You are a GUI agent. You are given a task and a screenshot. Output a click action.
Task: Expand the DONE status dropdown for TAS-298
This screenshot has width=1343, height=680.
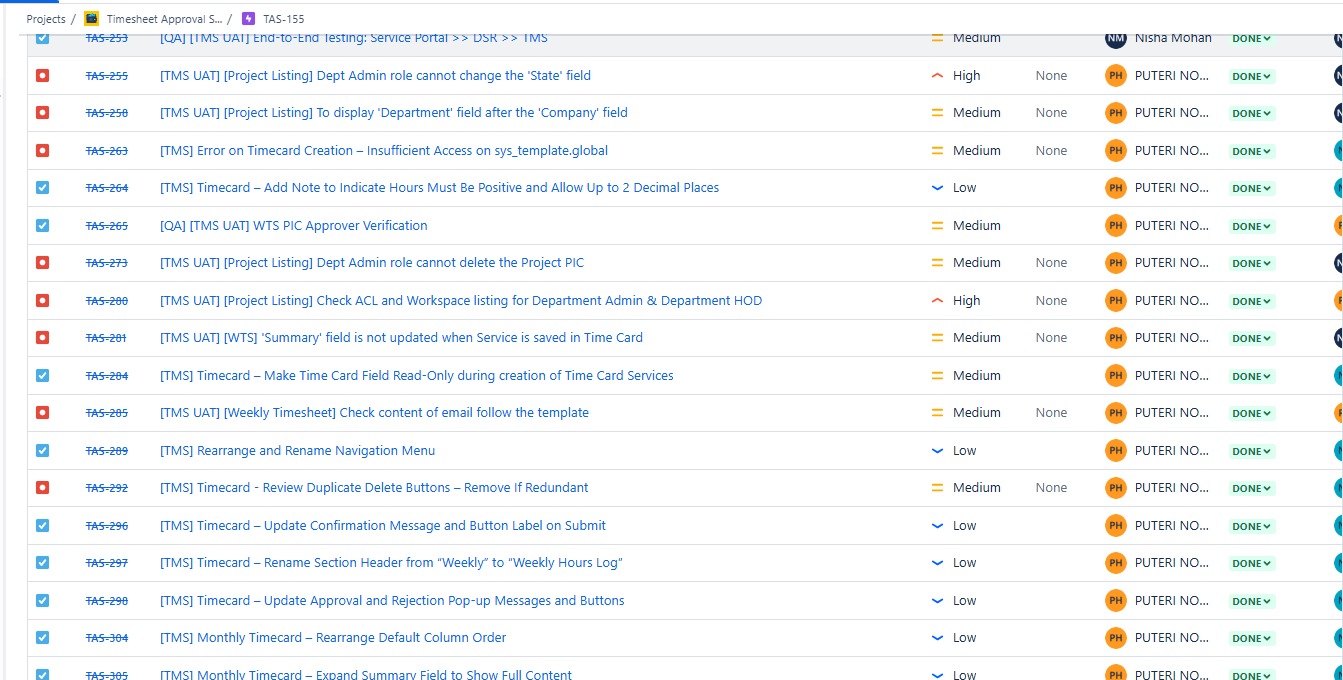pos(1251,601)
